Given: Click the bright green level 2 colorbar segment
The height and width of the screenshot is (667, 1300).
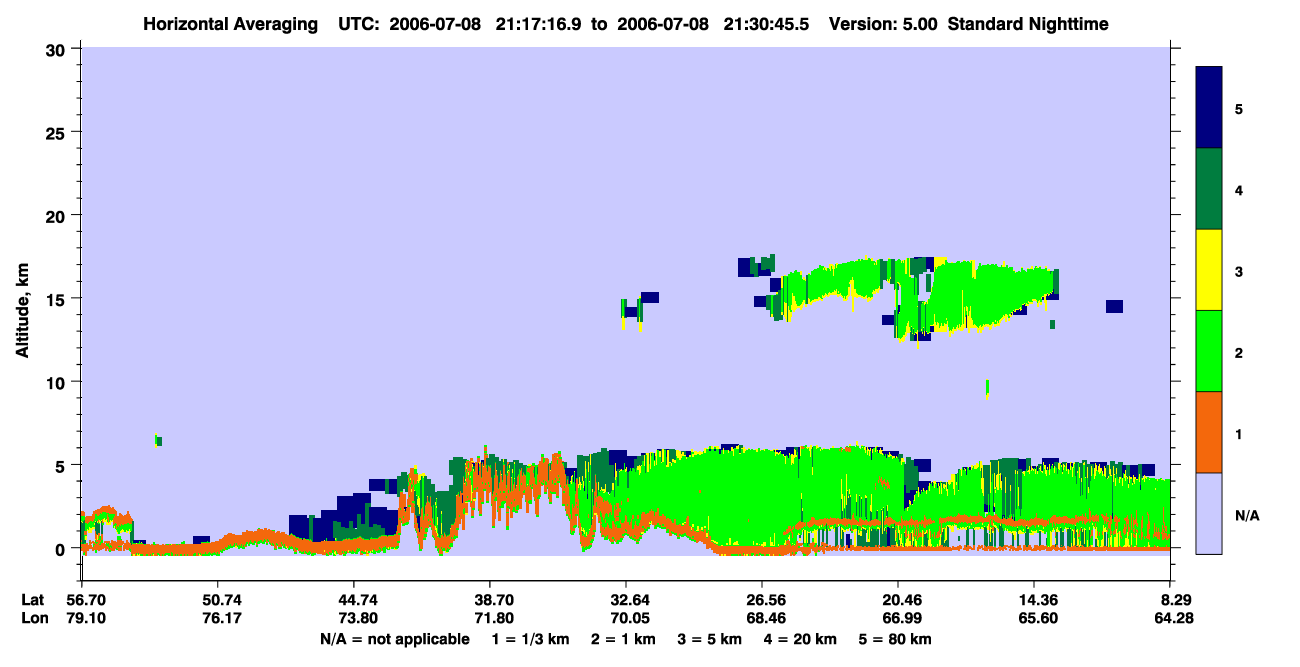Looking at the screenshot, I should (x=1209, y=351).
